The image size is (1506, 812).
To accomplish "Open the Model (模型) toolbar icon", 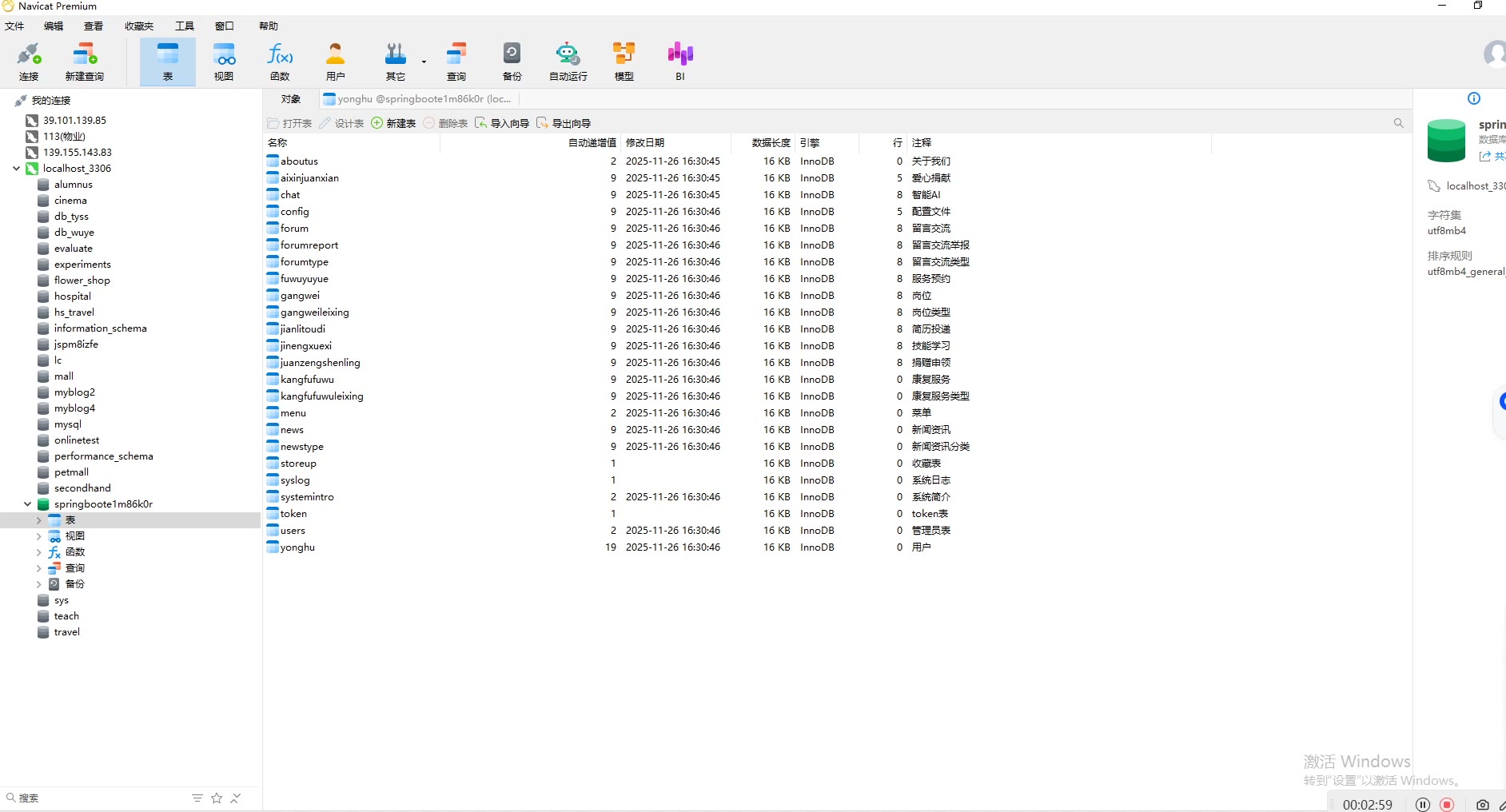I will (624, 62).
